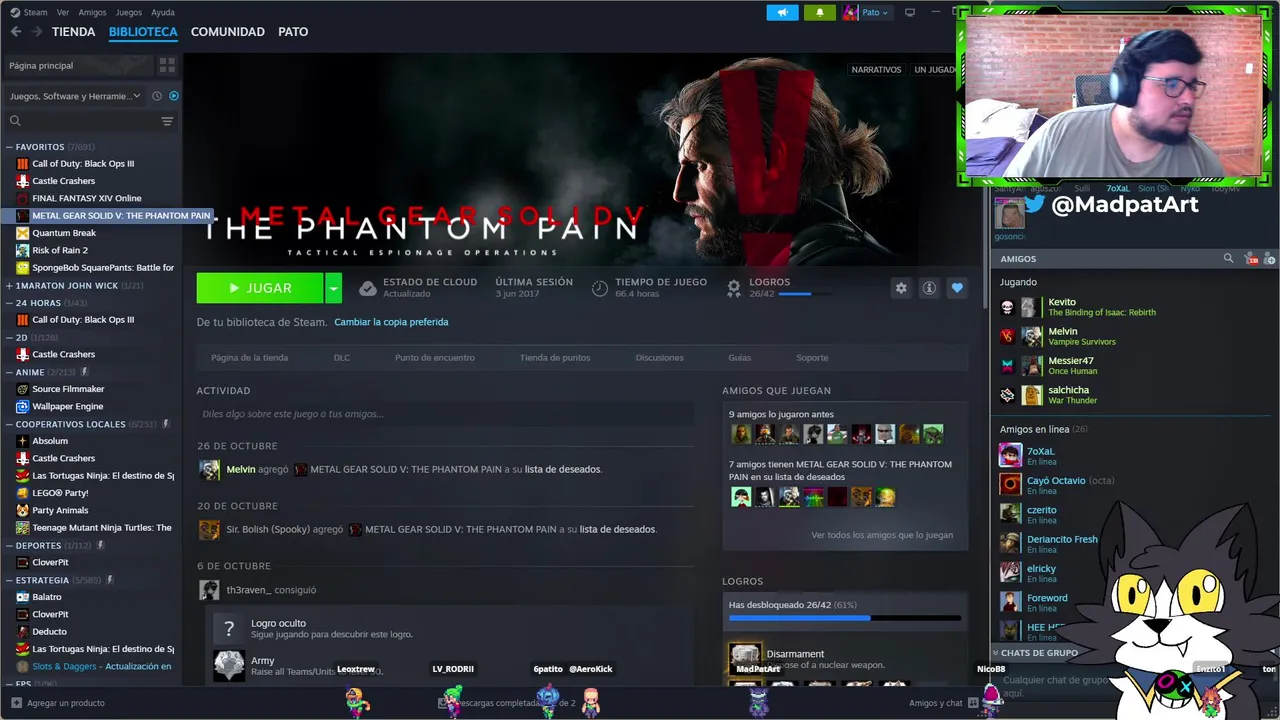Open Juegos, Software y Herramientas dropdown

(75, 96)
